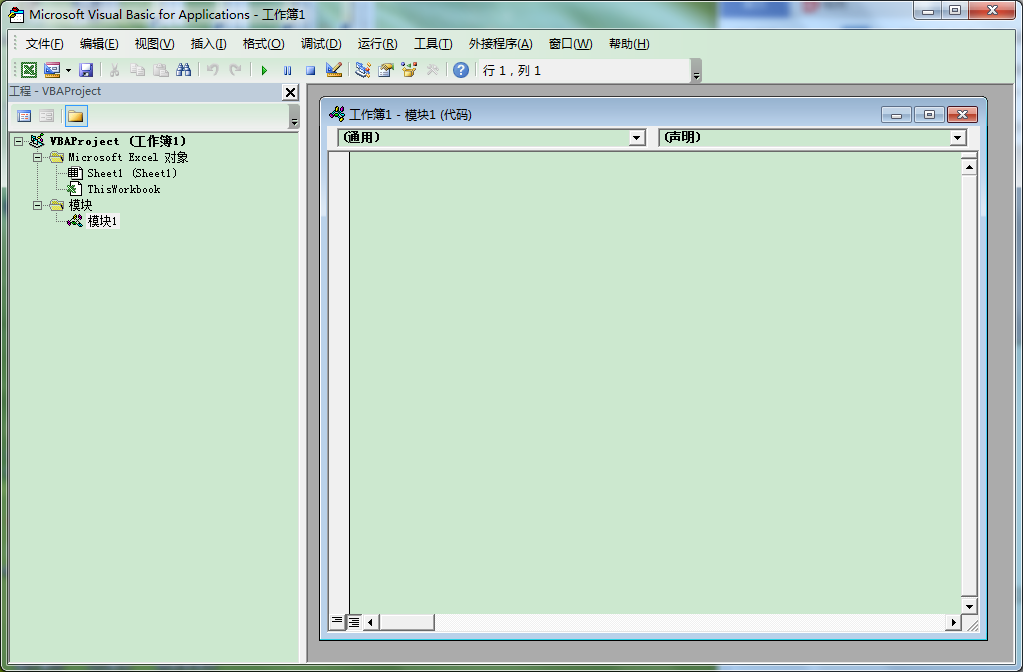Open the 视图(V) menu
Viewport: 1023px width, 672px height.
click(x=155, y=44)
